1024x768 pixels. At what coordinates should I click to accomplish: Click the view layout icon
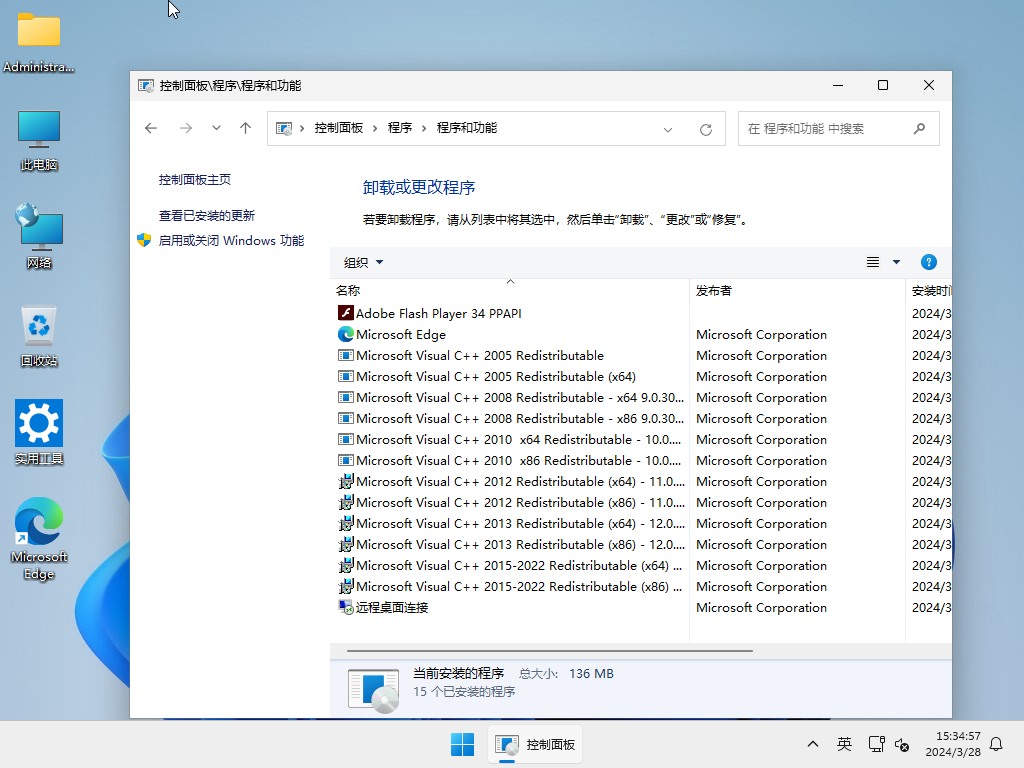[x=872, y=262]
